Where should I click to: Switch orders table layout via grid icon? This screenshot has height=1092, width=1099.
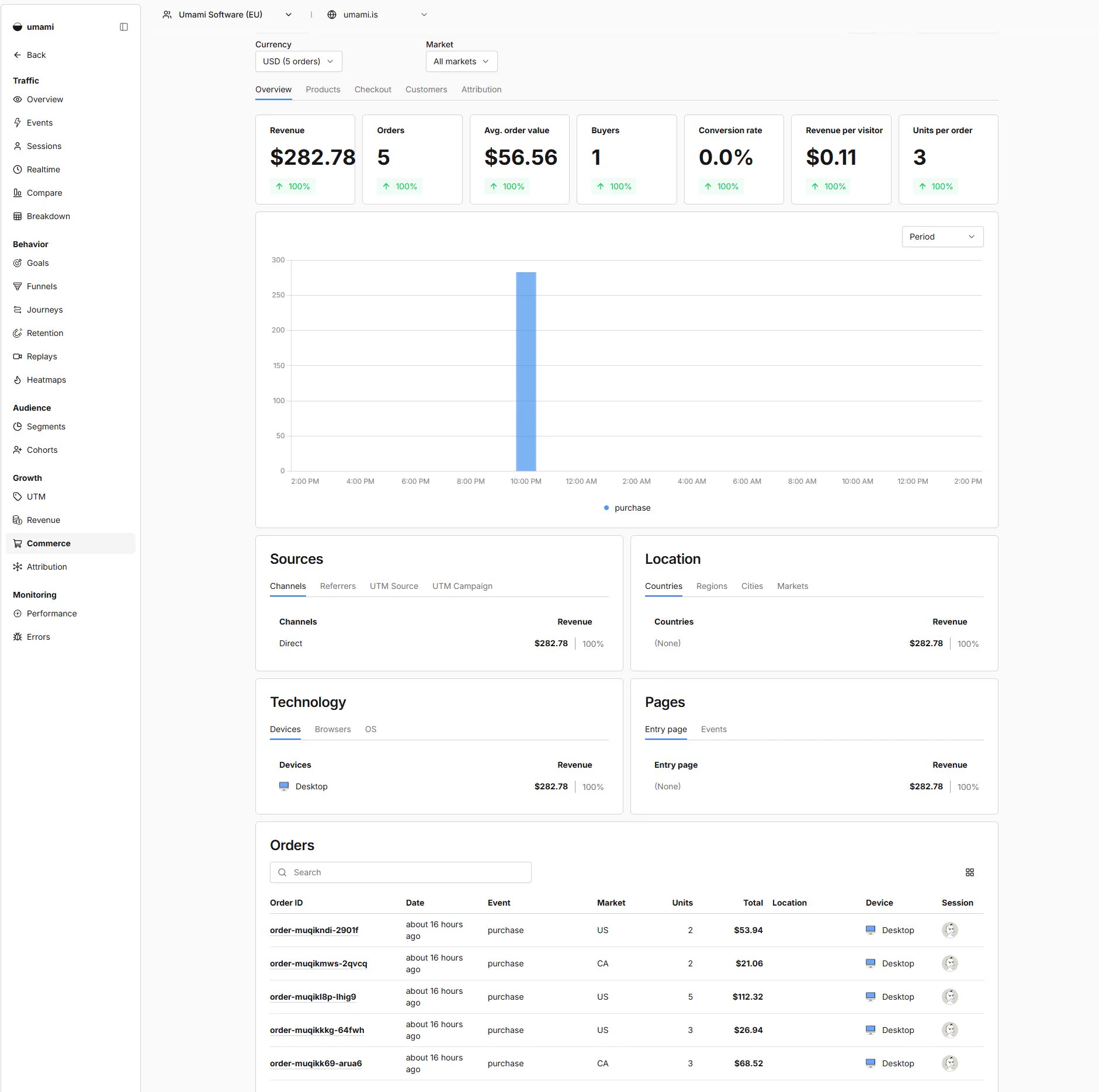coord(970,872)
